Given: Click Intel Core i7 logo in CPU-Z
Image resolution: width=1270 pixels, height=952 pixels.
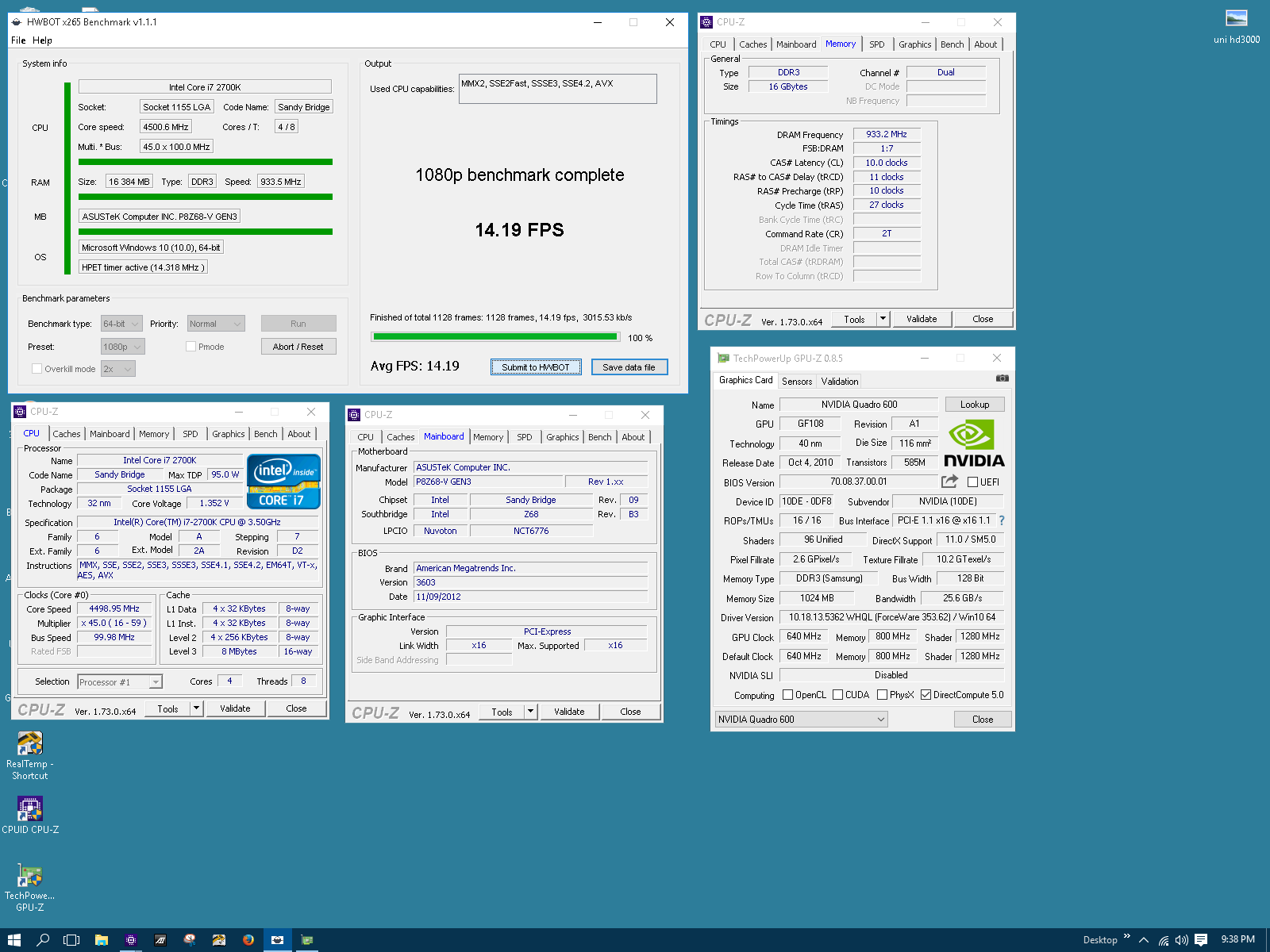Looking at the screenshot, I should 283,481.
